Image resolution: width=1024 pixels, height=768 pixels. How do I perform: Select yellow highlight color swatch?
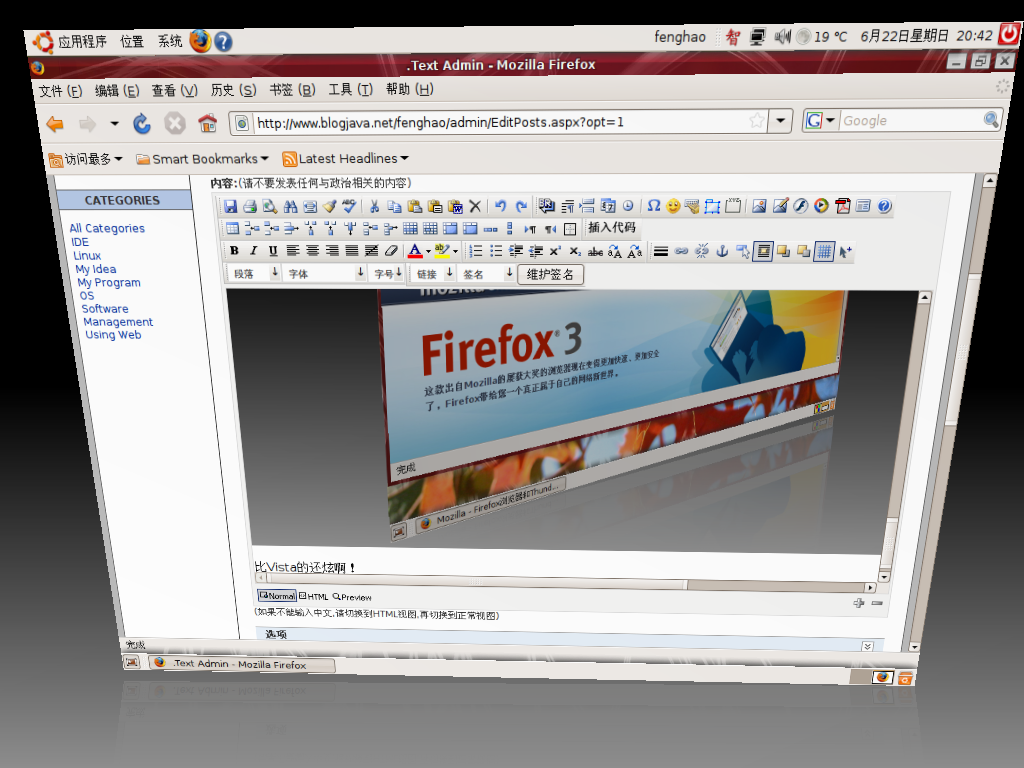[441, 251]
